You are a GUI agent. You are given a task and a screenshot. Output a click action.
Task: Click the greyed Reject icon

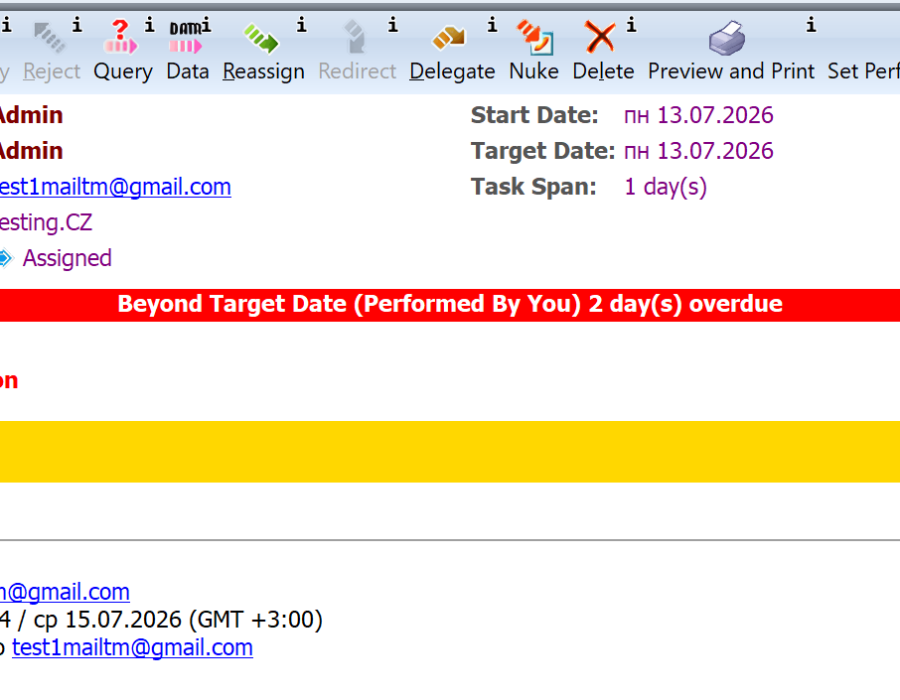click(49, 37)
